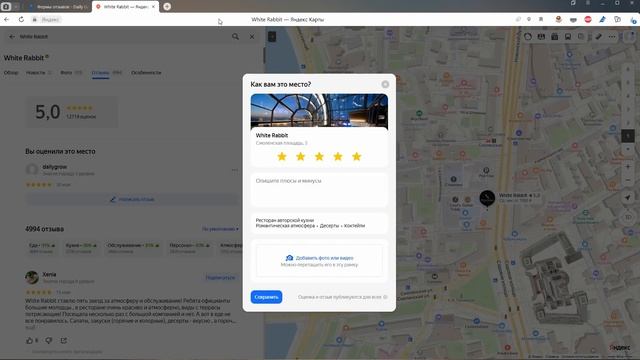Toggle the 3D map tilt button

point(628,217)
